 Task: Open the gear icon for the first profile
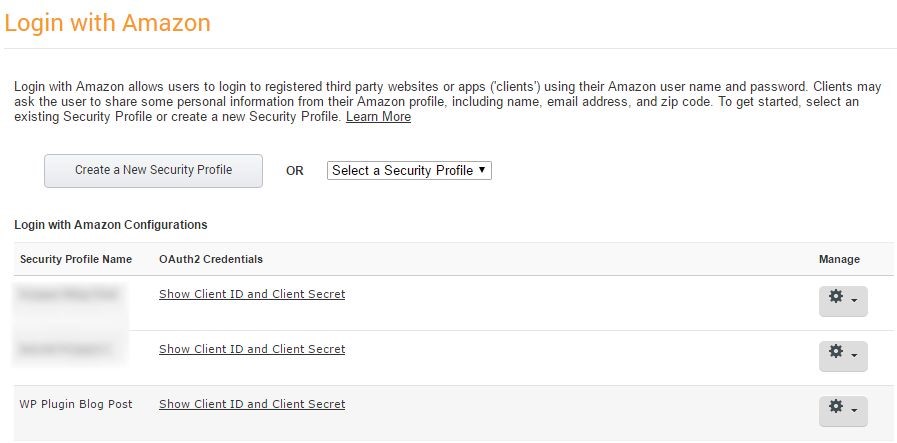836,297
